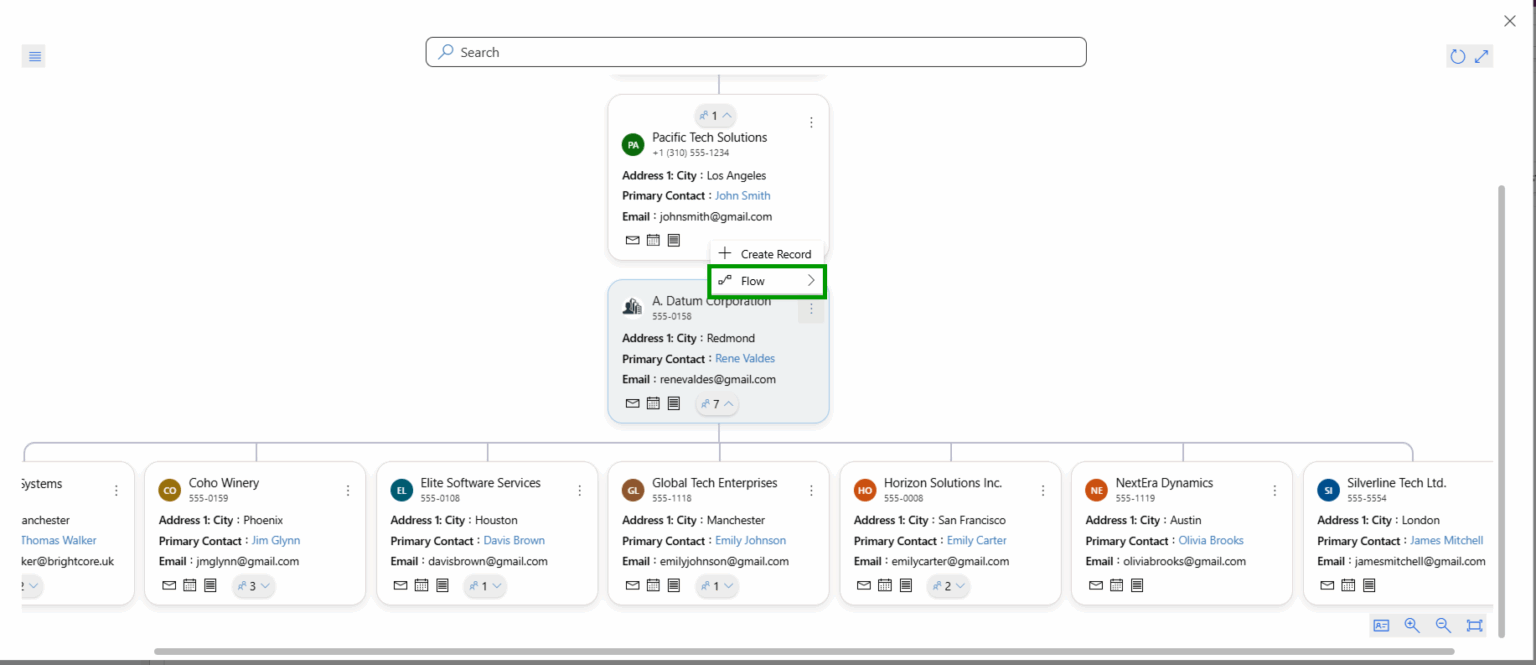The height and width of the screenshot is (665, 1536).
Task: Open the Flow submenu arrow
Action: pos(812,281)
